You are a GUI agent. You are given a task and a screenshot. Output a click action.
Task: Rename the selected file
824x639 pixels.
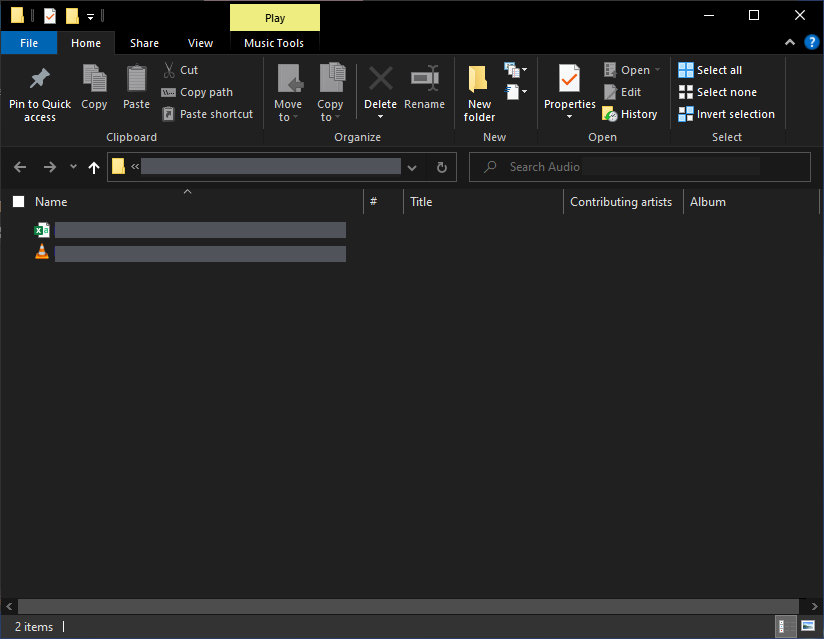425,87
